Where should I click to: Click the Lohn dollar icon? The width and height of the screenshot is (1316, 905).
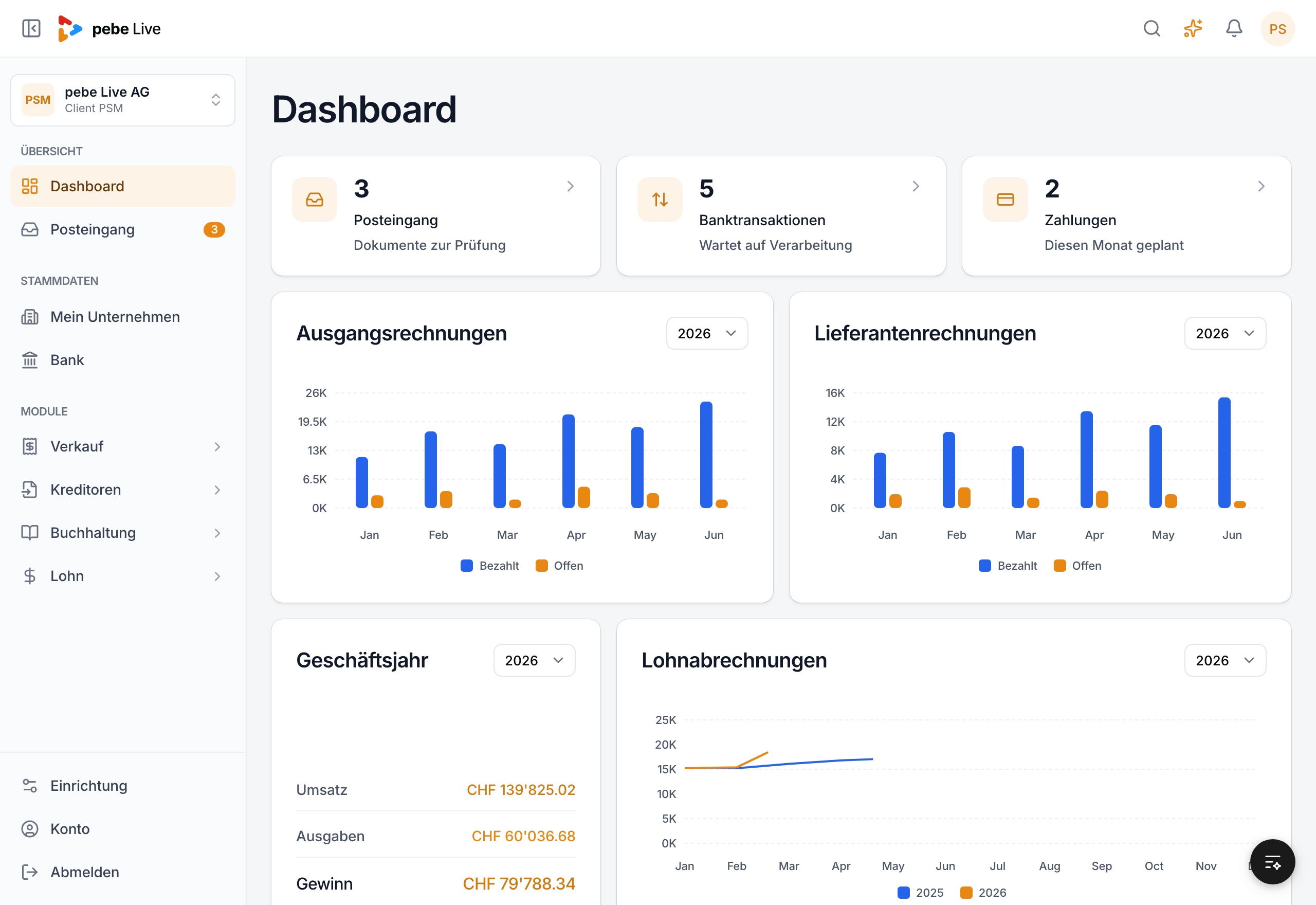(x=29, y=575)
